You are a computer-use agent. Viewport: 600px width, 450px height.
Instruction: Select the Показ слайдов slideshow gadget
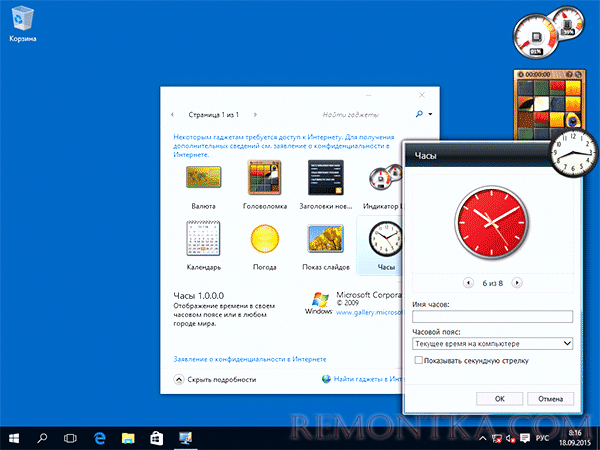click(325, 241)
